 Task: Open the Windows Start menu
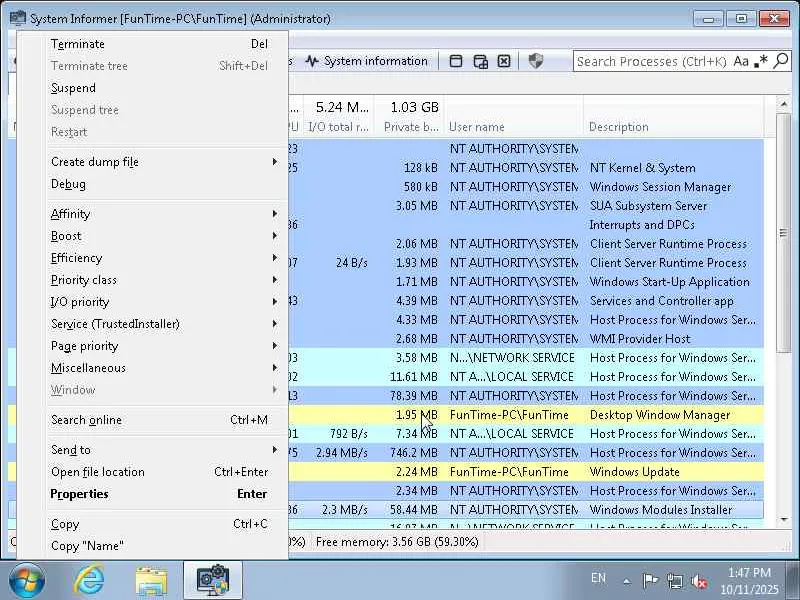point(27,581)
